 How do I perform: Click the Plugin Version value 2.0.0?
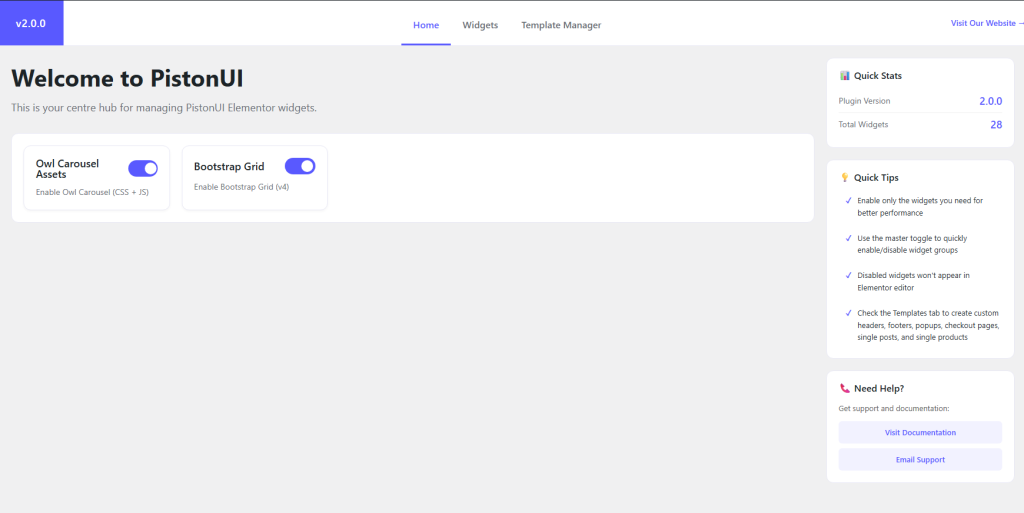click(990, 101)
